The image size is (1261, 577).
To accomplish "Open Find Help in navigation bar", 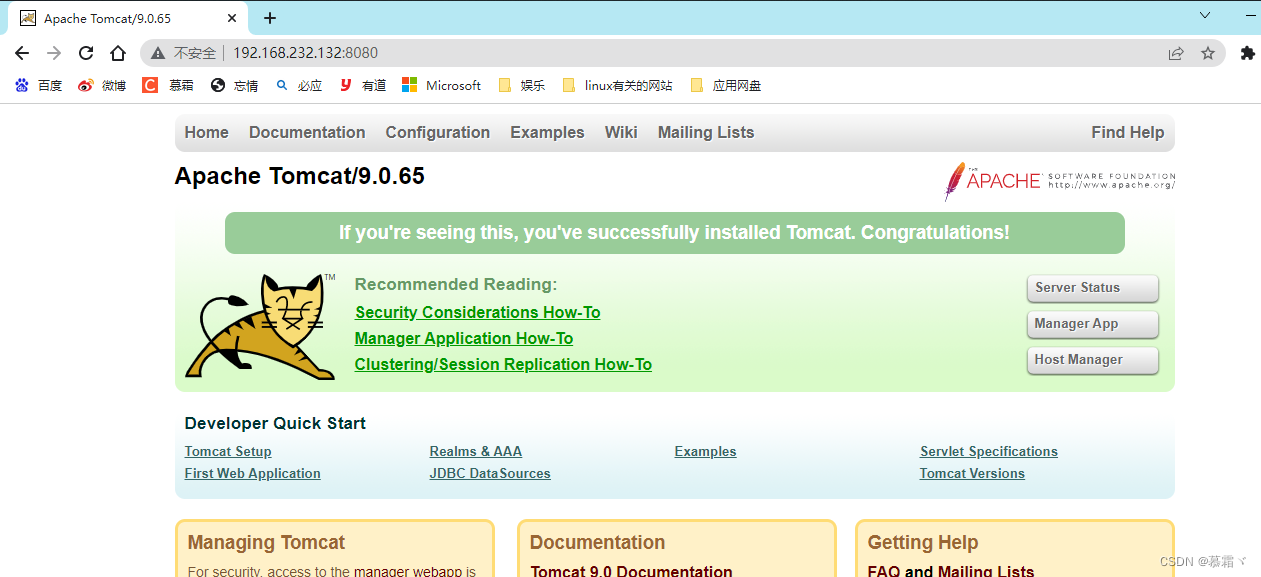I will 1128,132.
